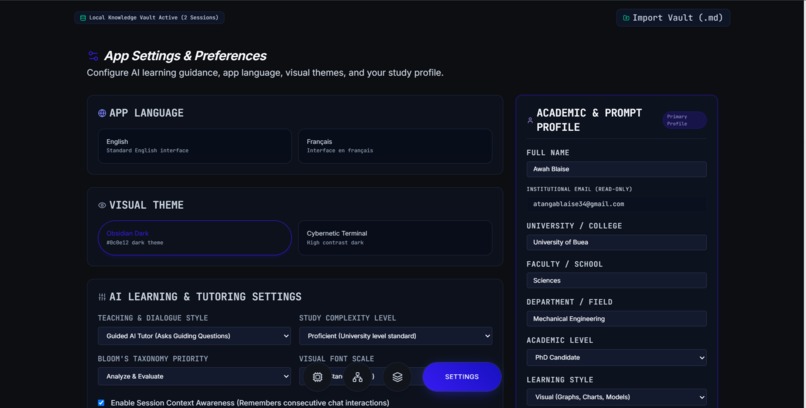Click the 'VISUAL FONT SCALE' label
The height and width of the screenshot is (408, 806).
click(x=337, y=359)
